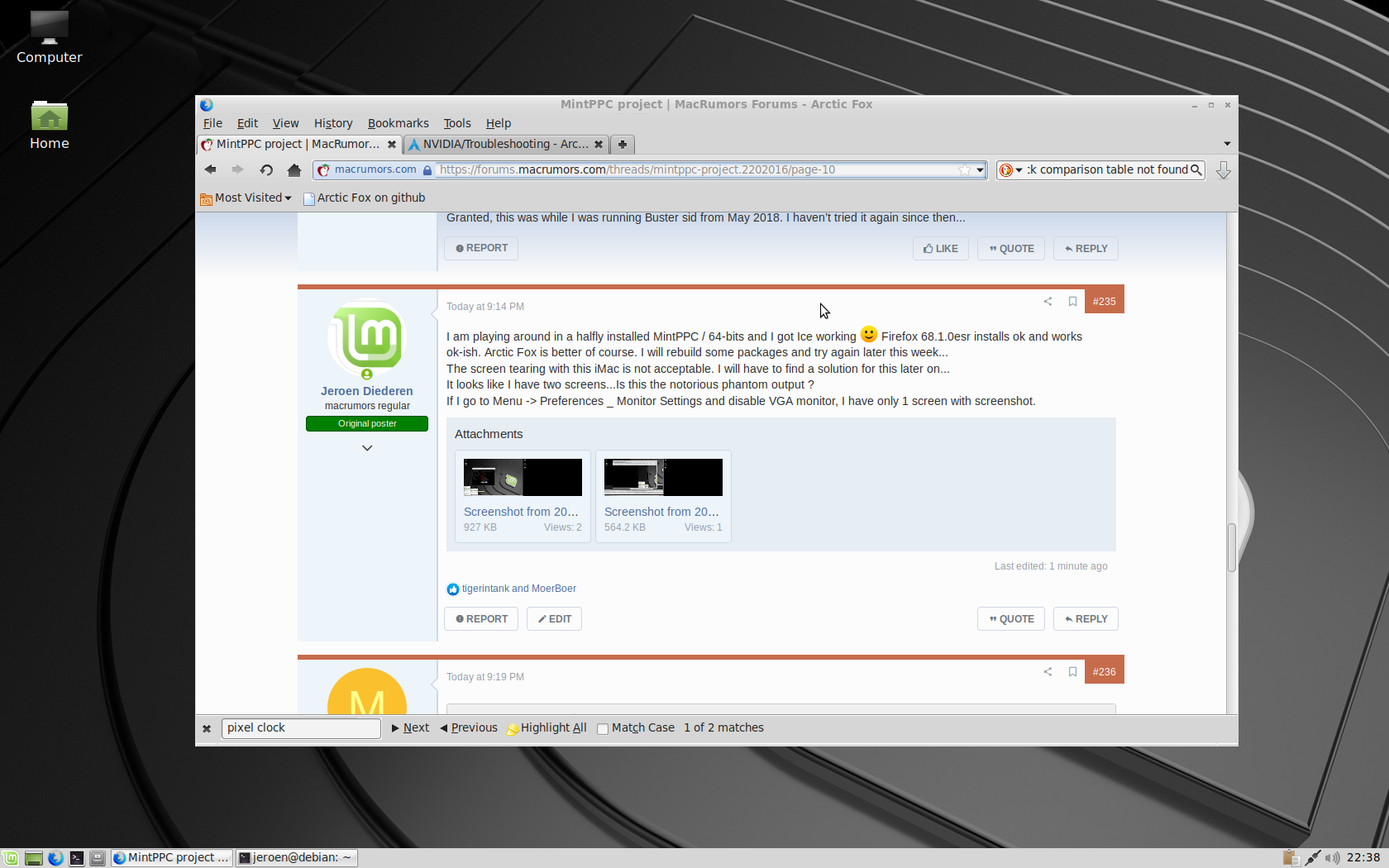
Task: Open the Bookmarks menu
Action: point(398,123)
